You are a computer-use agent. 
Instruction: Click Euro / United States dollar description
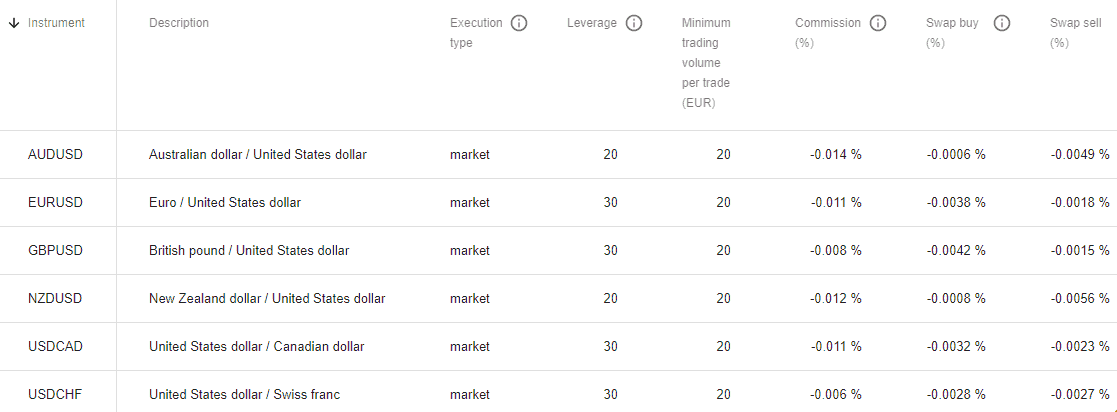click(225, 202)
